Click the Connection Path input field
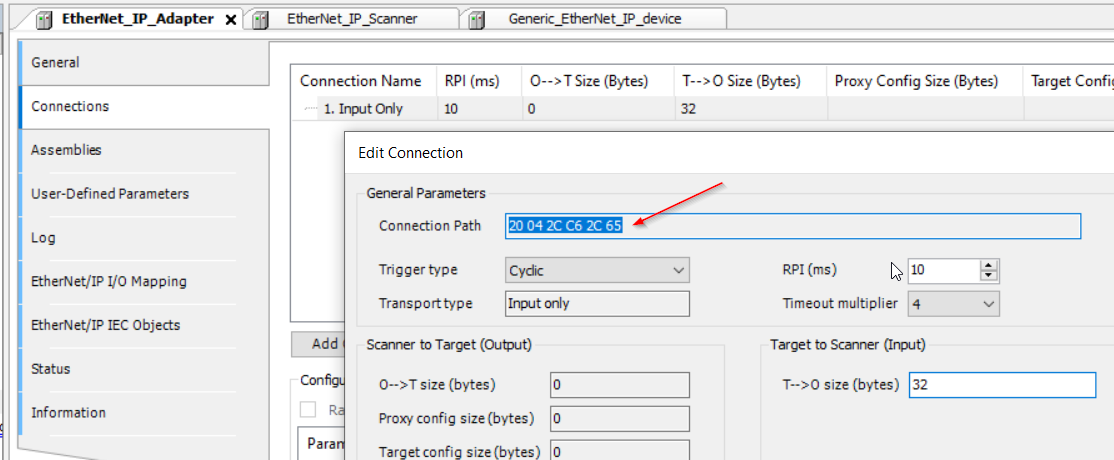The height and width of the screenshot is (460, 1114). (793, 226)
